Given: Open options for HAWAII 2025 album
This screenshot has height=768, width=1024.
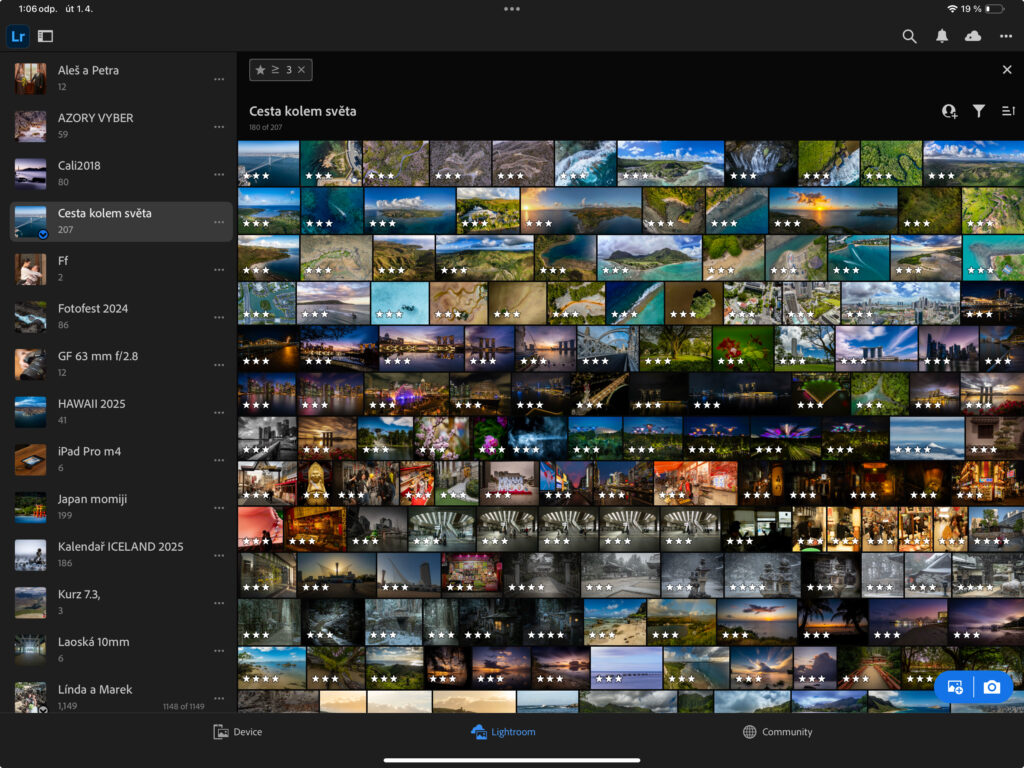Looking at the screenshot, I should point(219,412).
